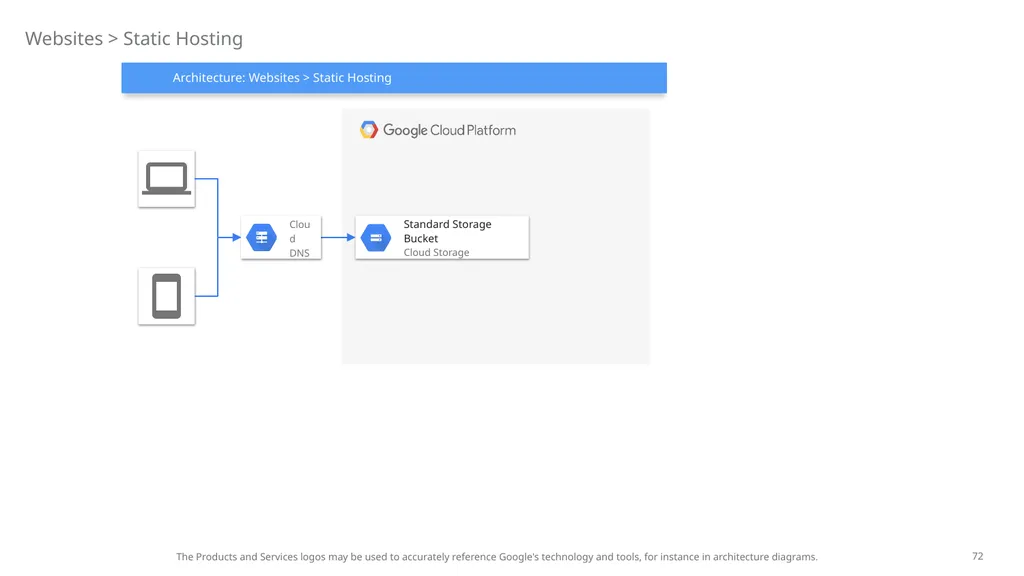Click the Google Cloud Platform logo
The height and width of the screenshot is (576, 1024).
coord(369,130)
